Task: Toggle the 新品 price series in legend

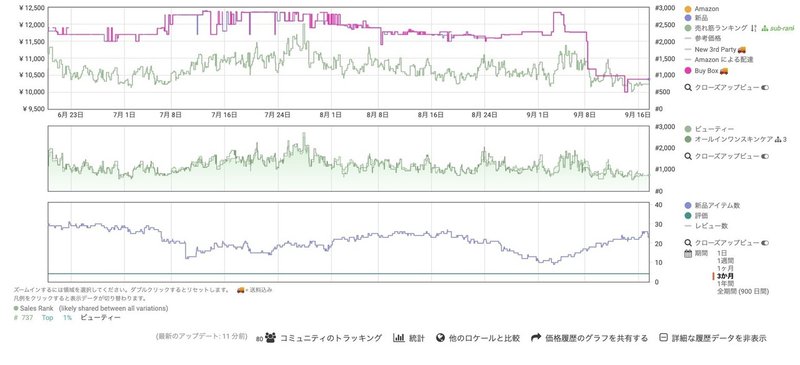Action: [696, 18]
